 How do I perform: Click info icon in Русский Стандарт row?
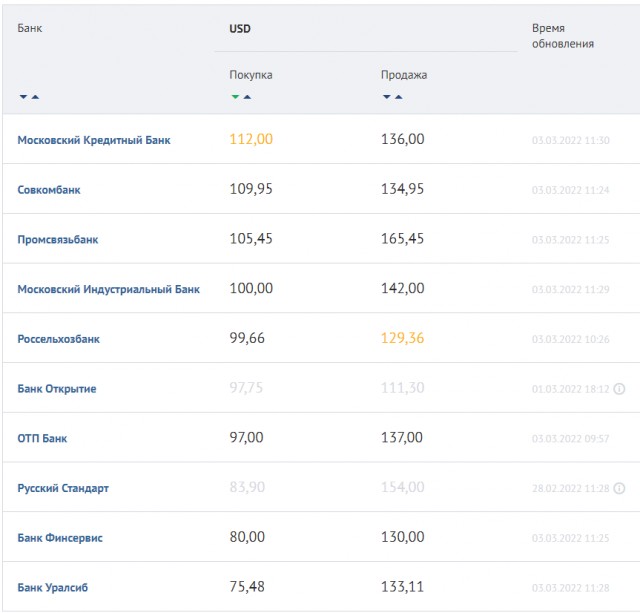(619, 488)
